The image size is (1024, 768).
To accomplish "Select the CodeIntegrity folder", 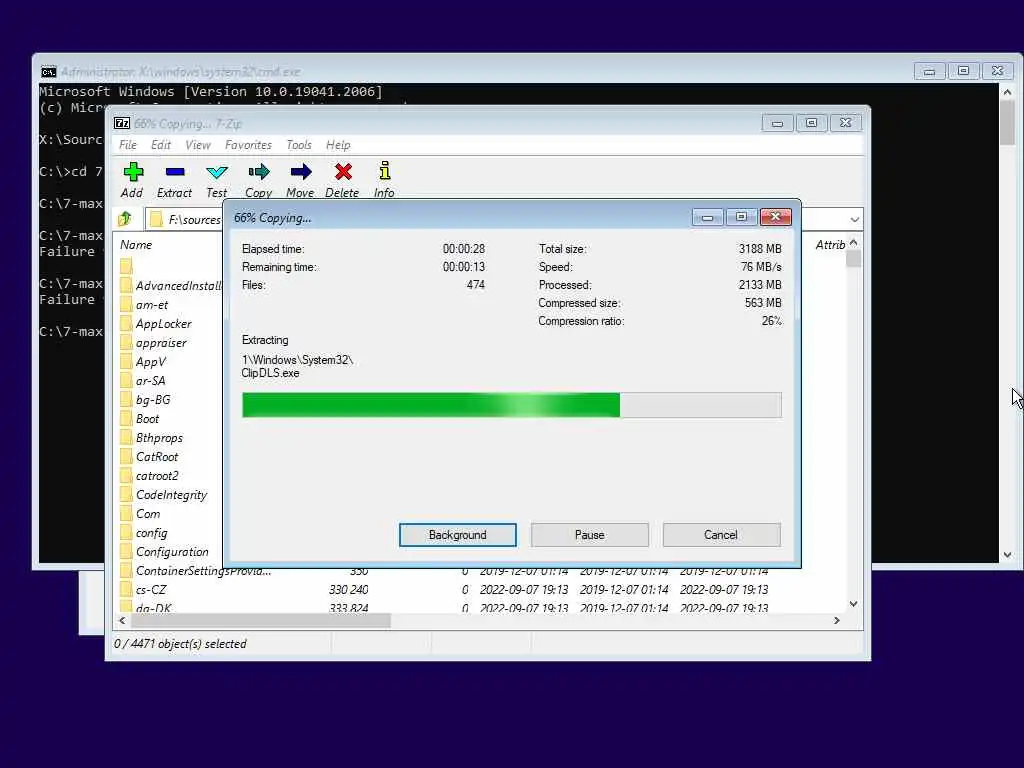I will click(x=171, y=495).
